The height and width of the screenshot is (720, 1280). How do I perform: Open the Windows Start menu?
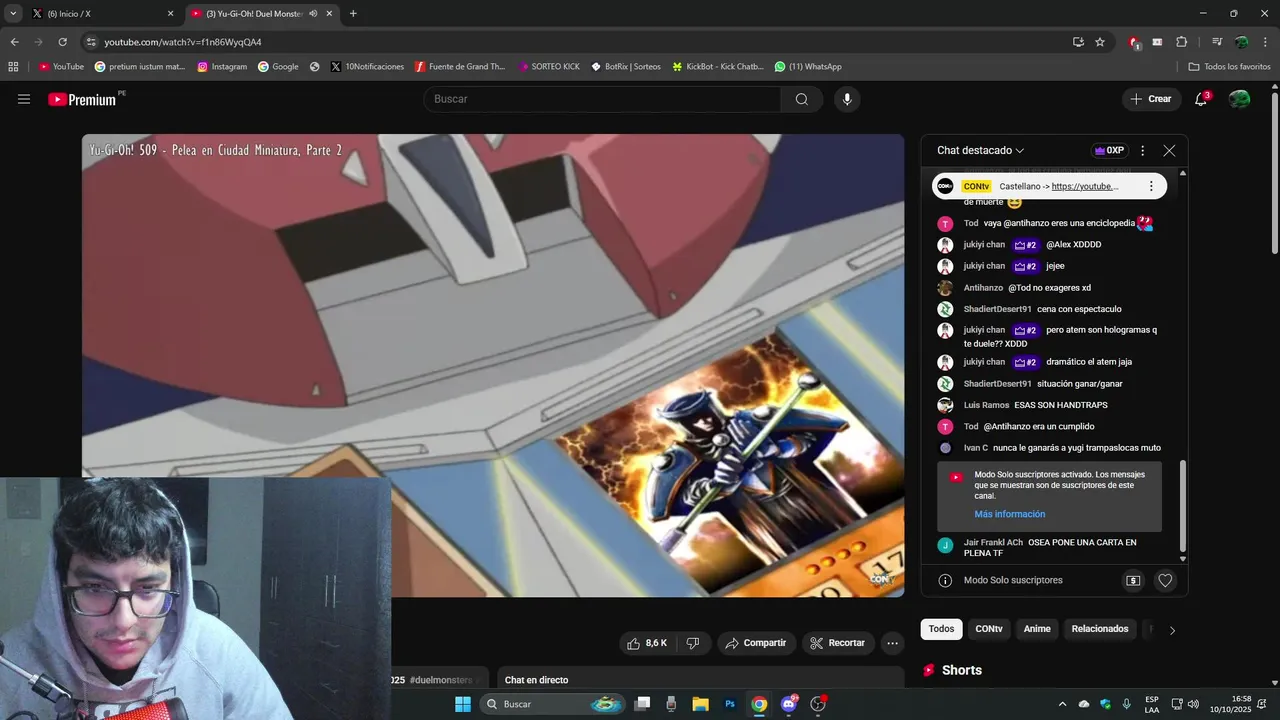point(463,704)
